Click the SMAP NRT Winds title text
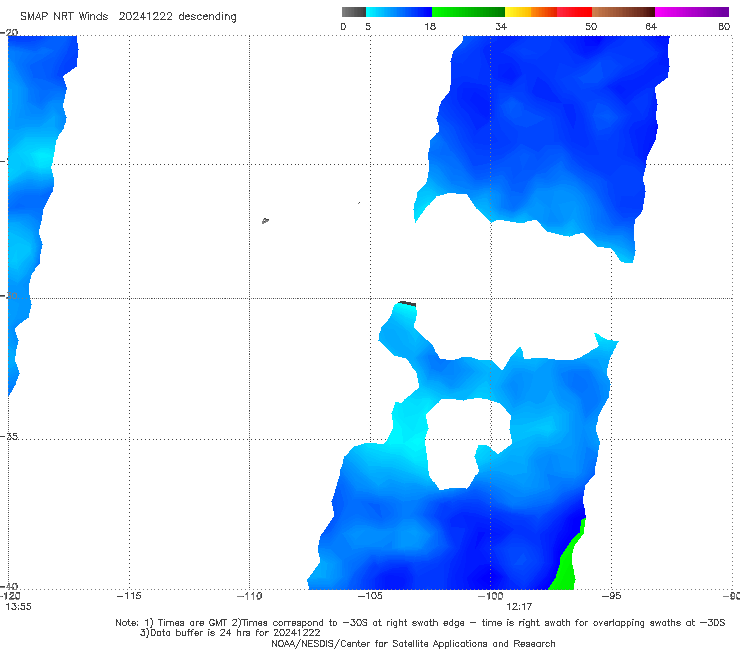This screenshot has width=740, height=650. [x=64, y=16]
